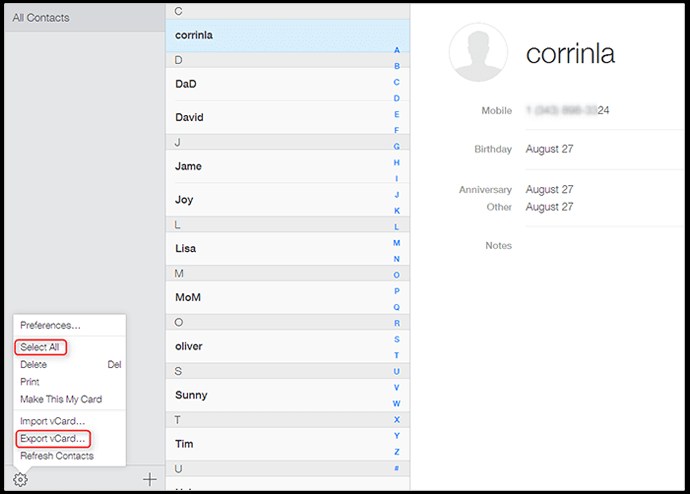Open the Lisa contact entry
Viewport: 690px width, 494px height.
point(185,248)
